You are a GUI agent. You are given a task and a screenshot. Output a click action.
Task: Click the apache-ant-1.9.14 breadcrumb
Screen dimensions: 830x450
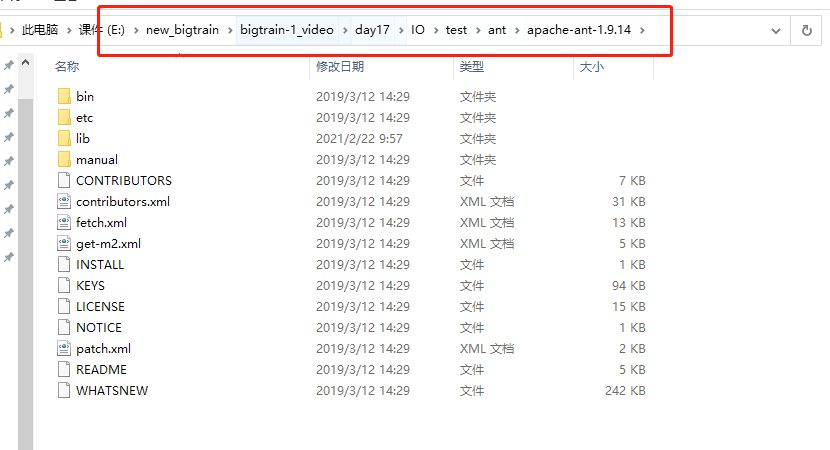(x=579, y=30)
